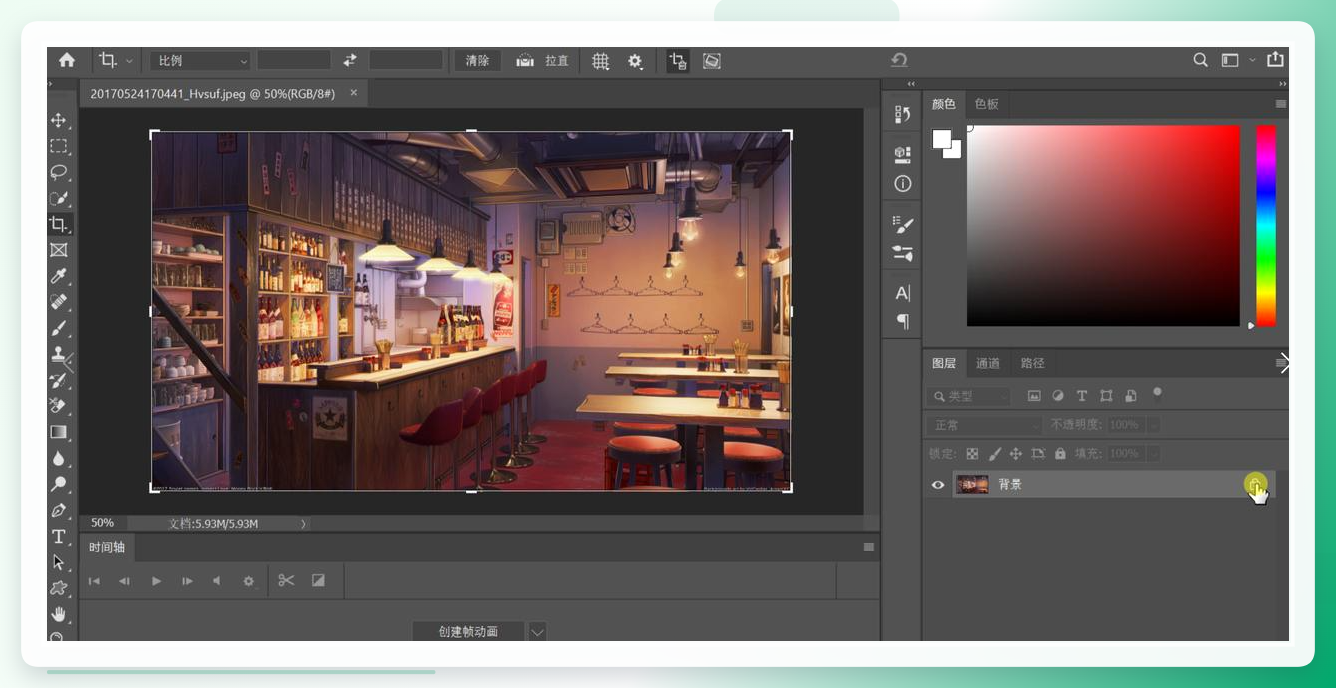Swap crop width and height values

350,60
